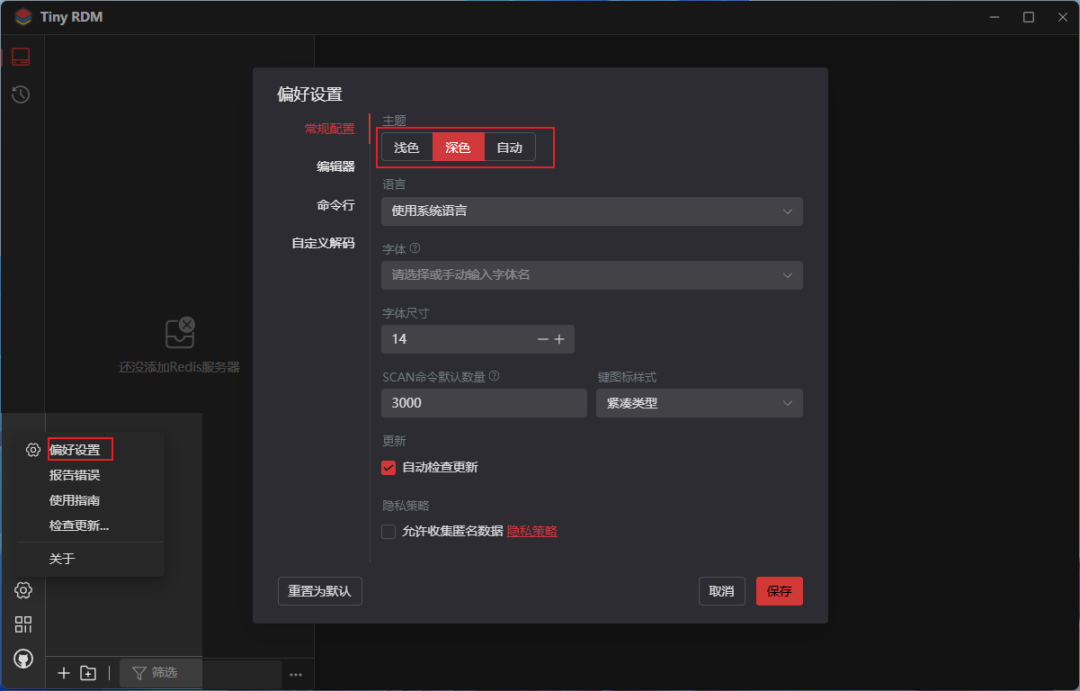
Task: Select the 浅色 (light) theme option
Action: coord(406,146)
